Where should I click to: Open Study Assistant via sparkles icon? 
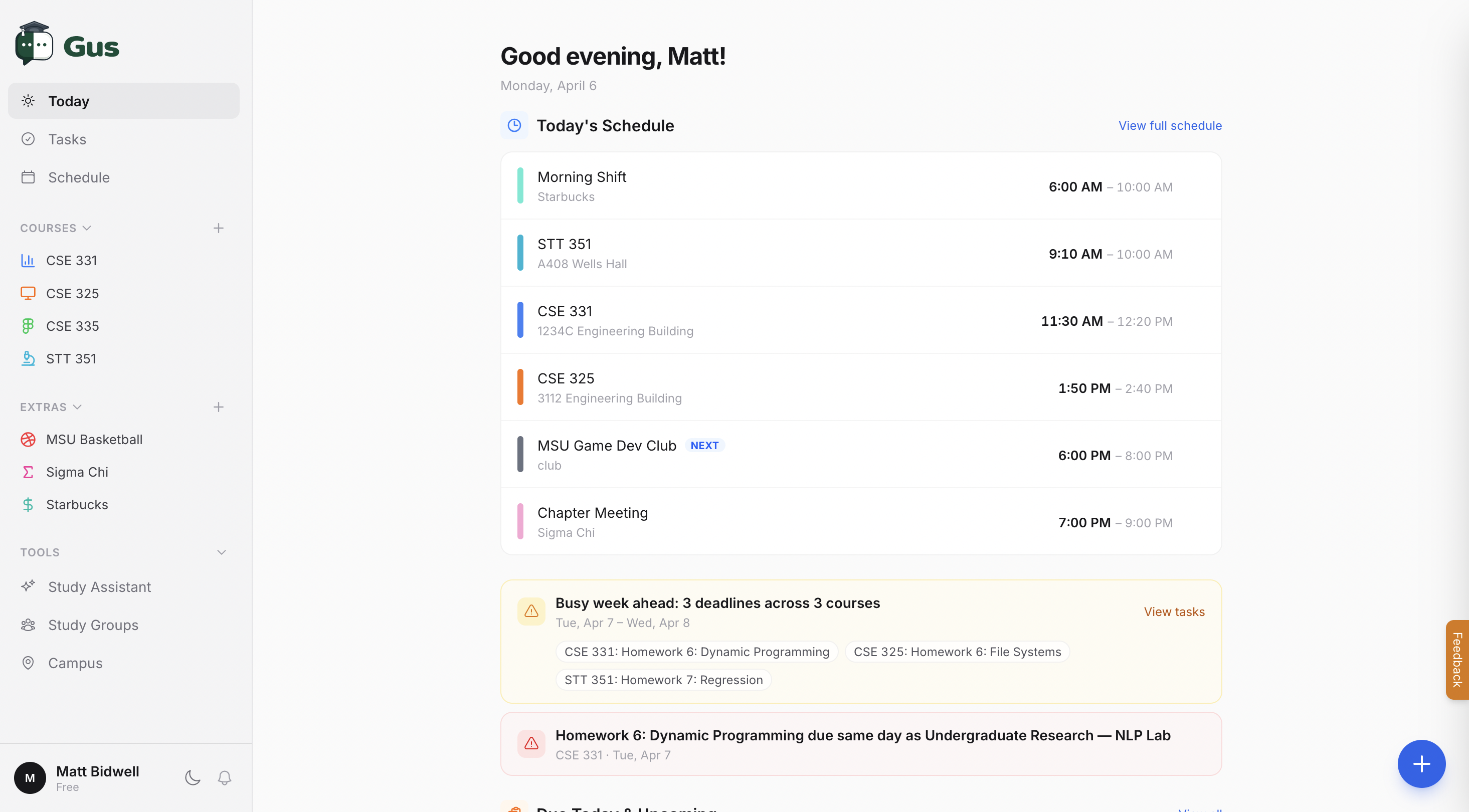(28, 586)
